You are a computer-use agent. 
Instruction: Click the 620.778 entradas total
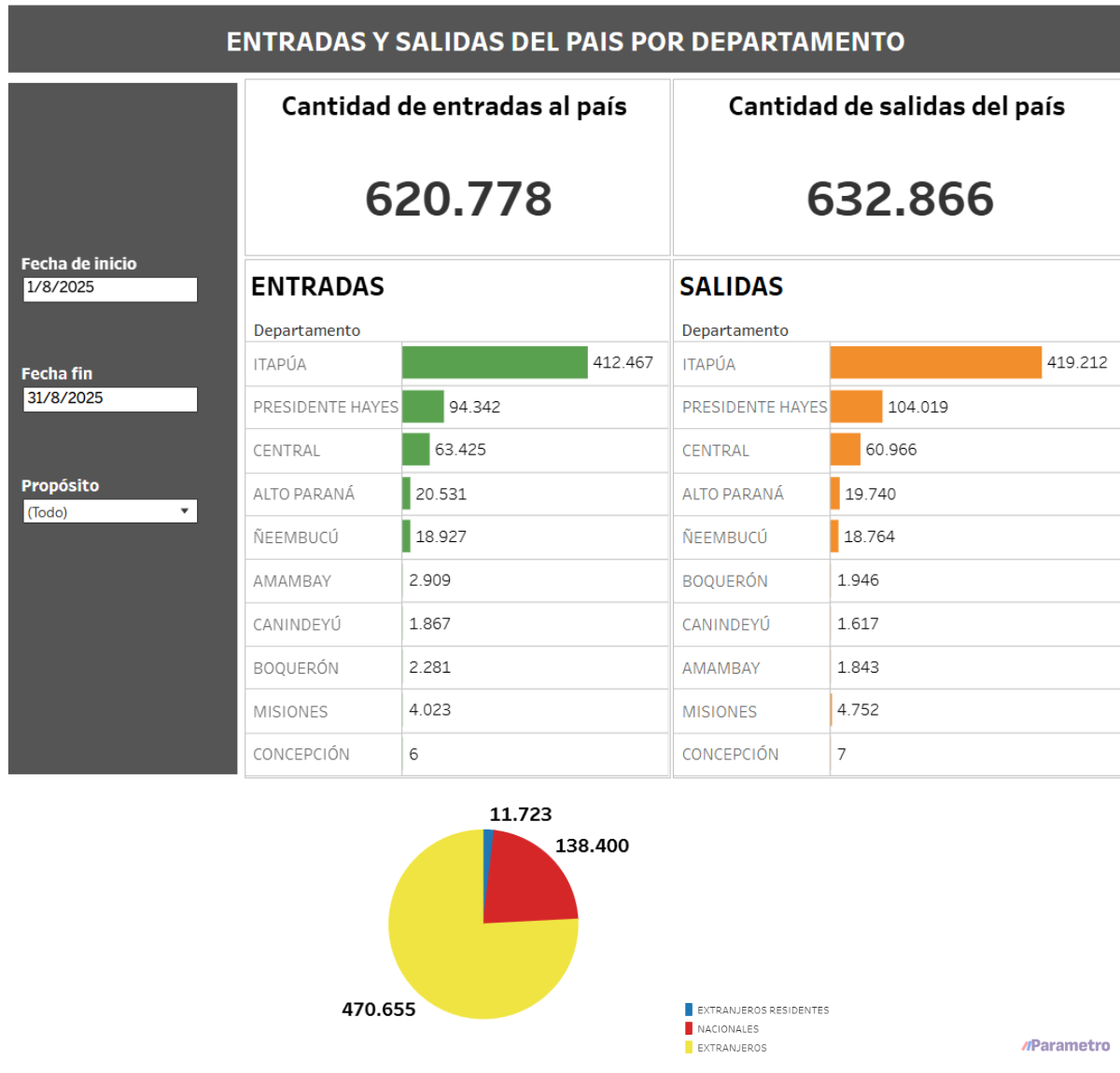[x=458, y=199]
